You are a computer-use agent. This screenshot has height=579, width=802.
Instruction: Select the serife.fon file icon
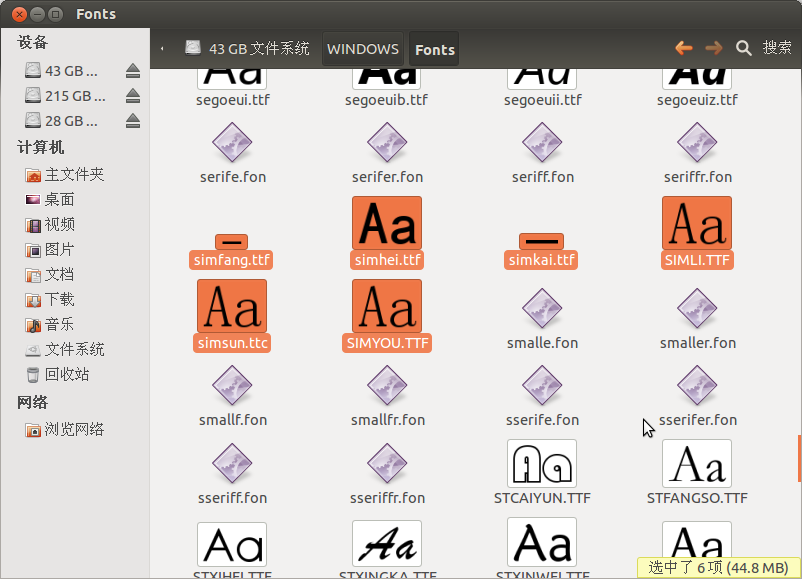coord(232,142)
